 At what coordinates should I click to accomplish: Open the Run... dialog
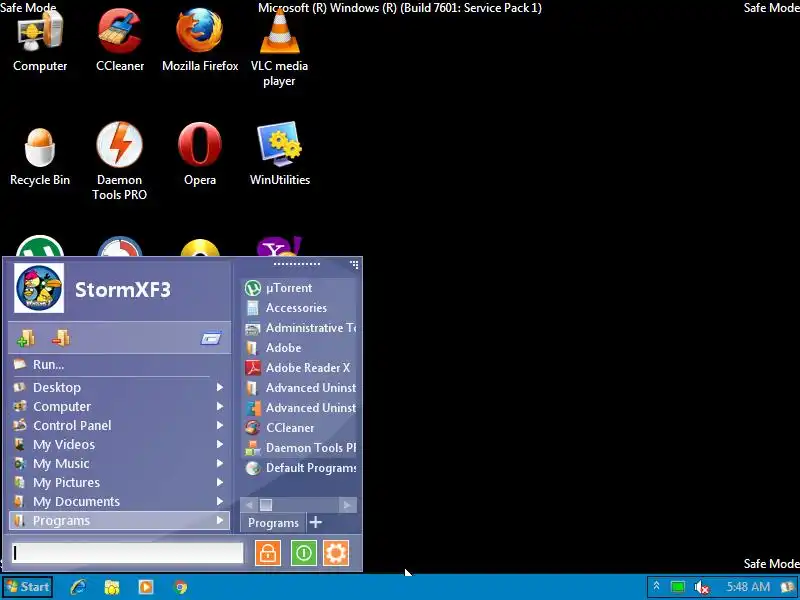pos(119,364)
